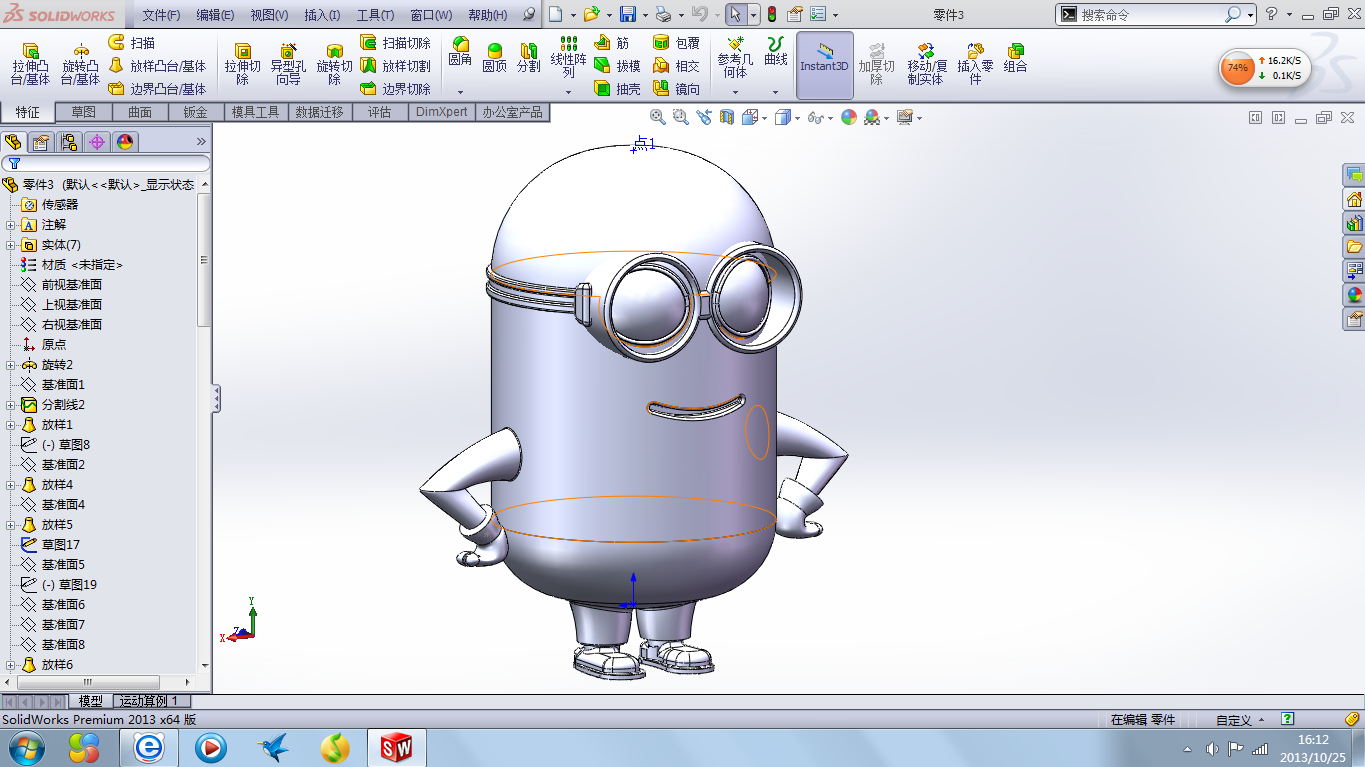This screenshot has height=767, width=1365.
Task: Select 前视基准面 front plane in tree
Action: click(71, 285)
